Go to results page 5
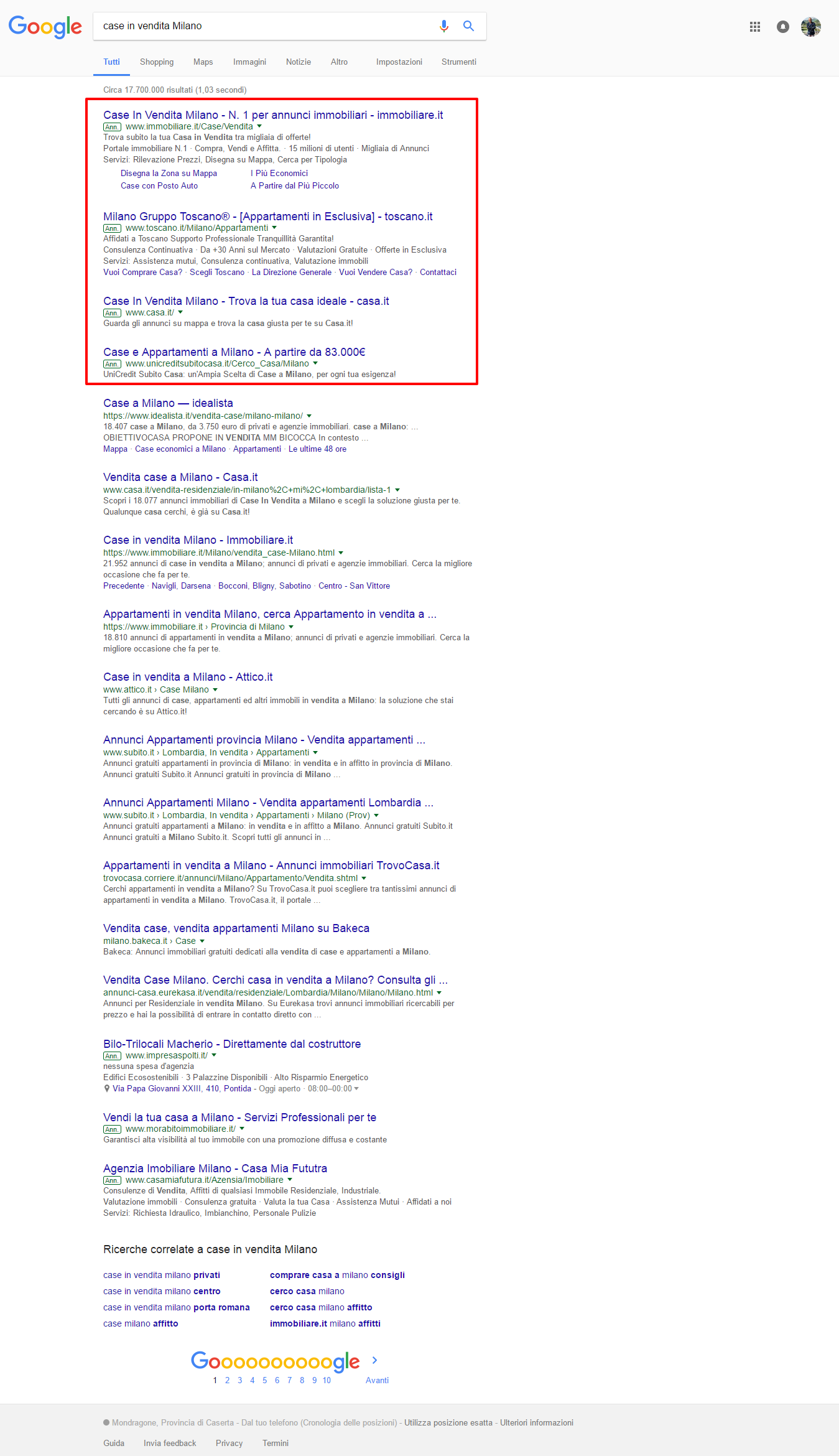 tap(264, 1380)
